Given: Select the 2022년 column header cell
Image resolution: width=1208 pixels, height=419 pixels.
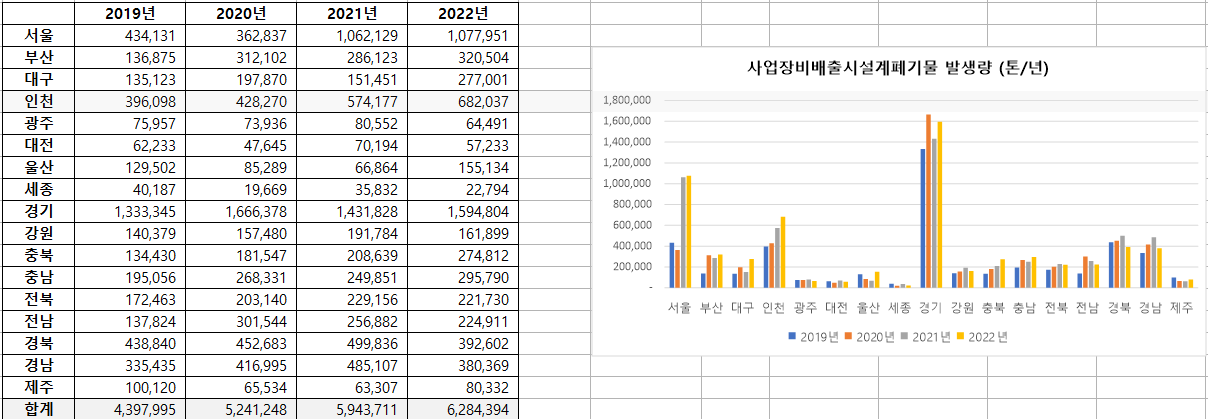Looking at the screenshot, I should [x=463, y=13].
